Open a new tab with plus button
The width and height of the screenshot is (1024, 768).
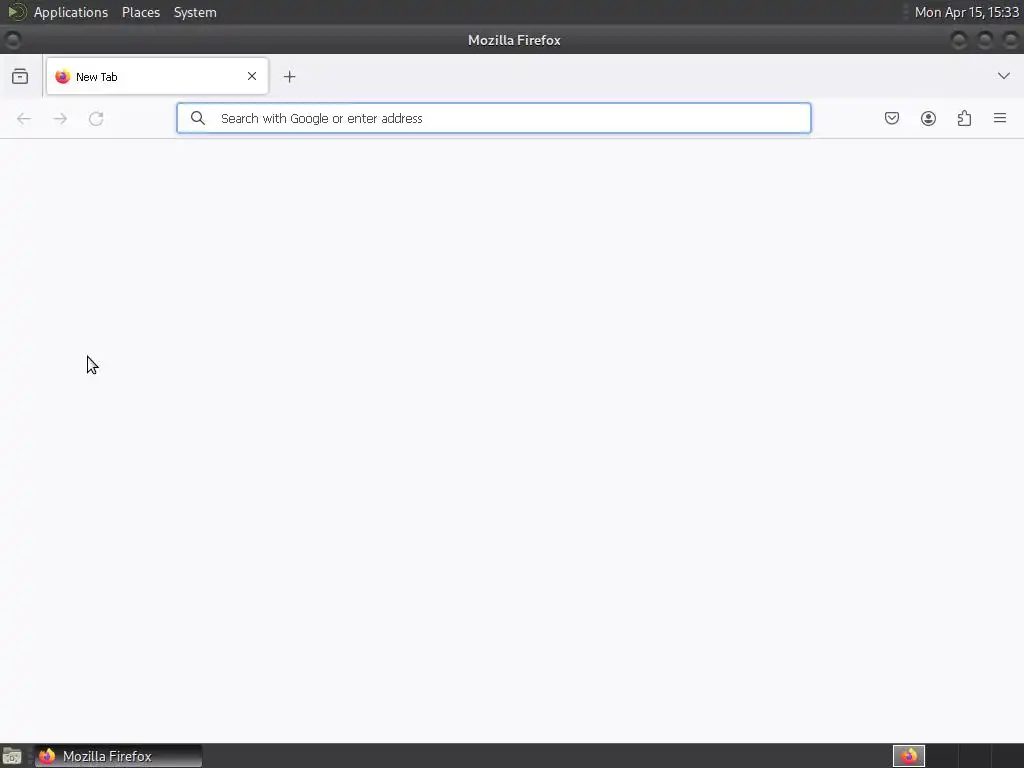point(289,76)
